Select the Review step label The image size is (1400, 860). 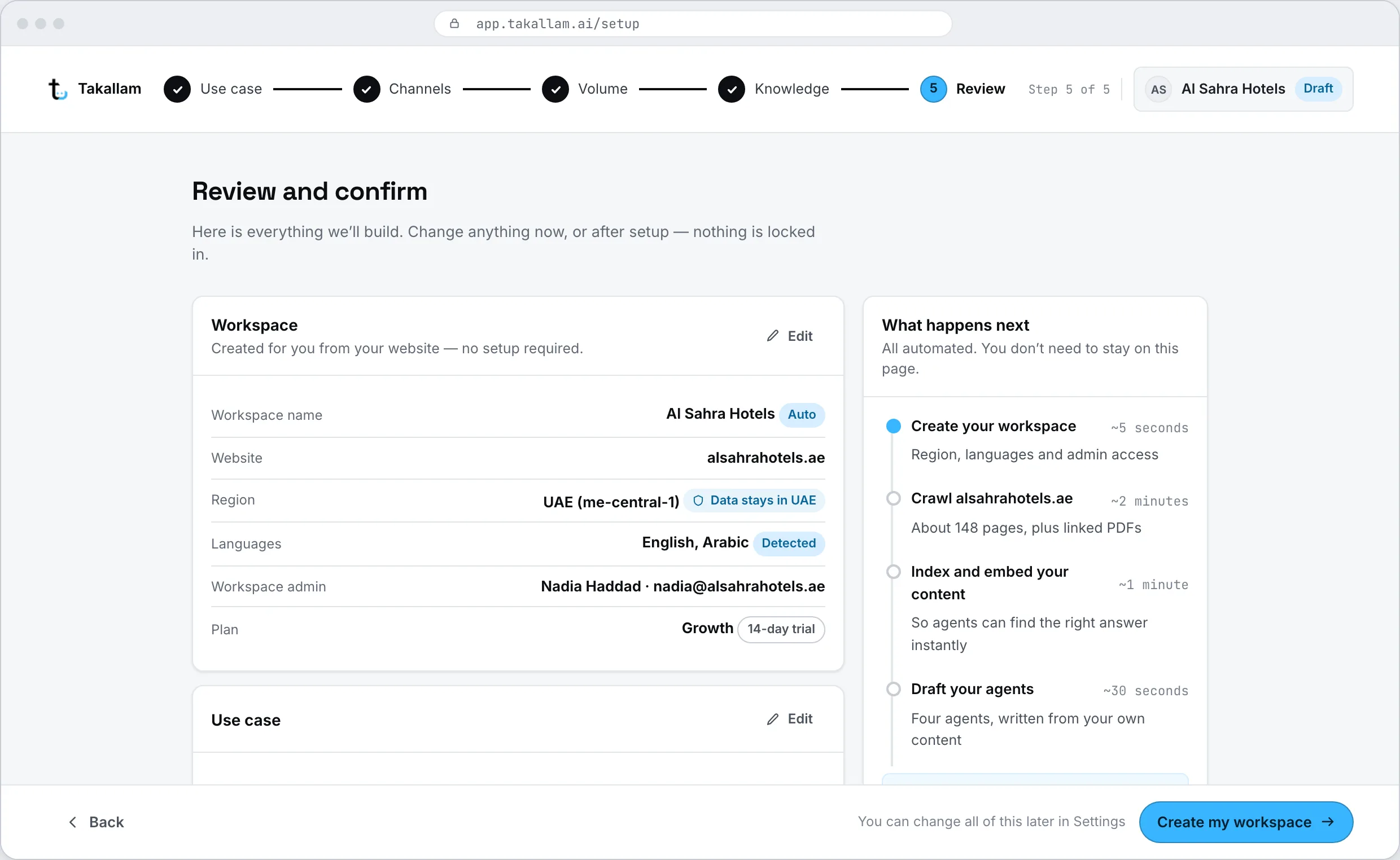(981, 89)
